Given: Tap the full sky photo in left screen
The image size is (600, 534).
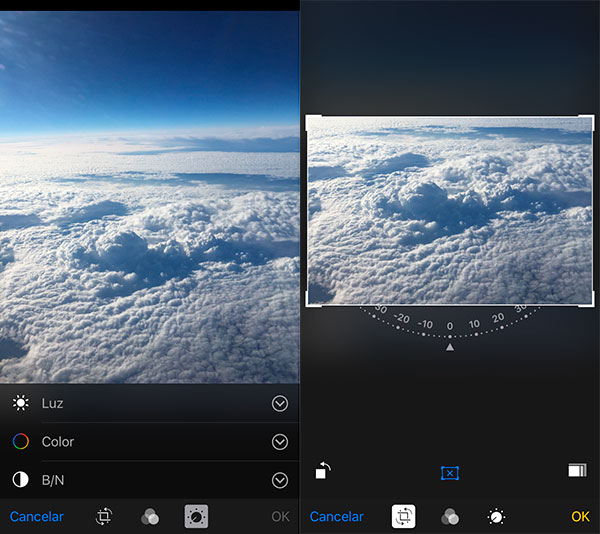Looking at the screenshot, I should (x=150, y=197).
